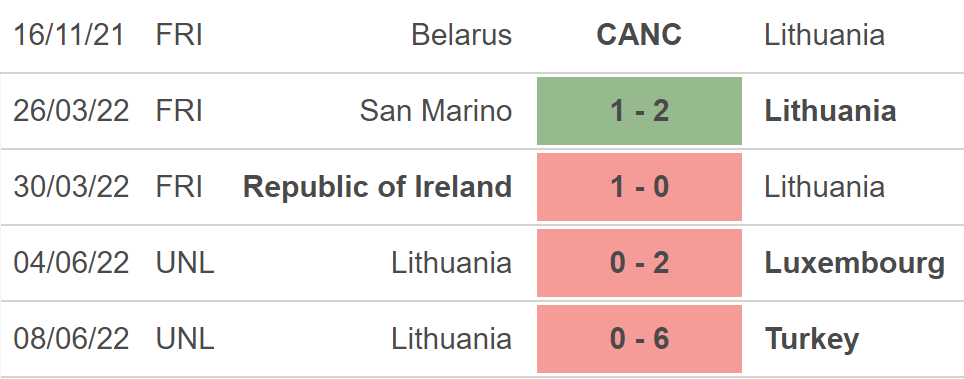Open the Republic of Ireland team link

tap(377, 187)
